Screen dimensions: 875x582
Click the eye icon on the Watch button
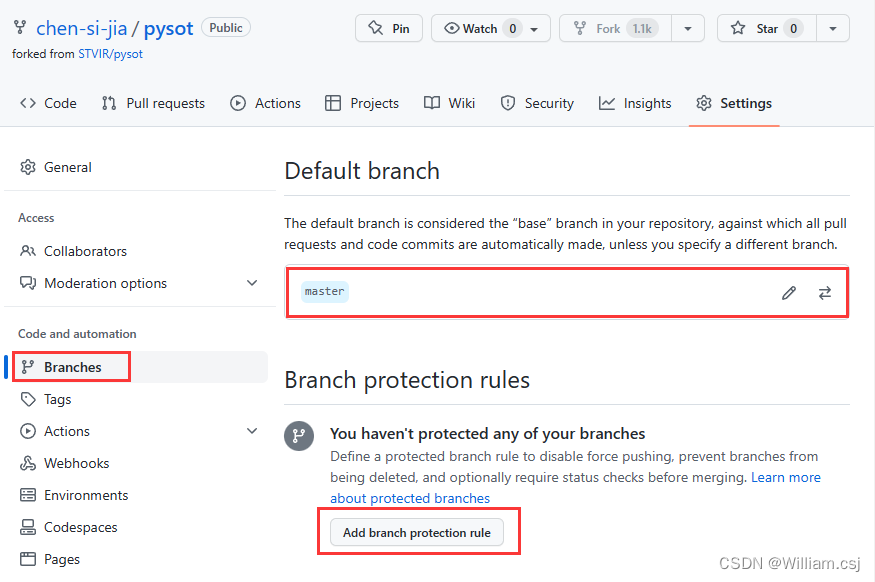[451, 28]
